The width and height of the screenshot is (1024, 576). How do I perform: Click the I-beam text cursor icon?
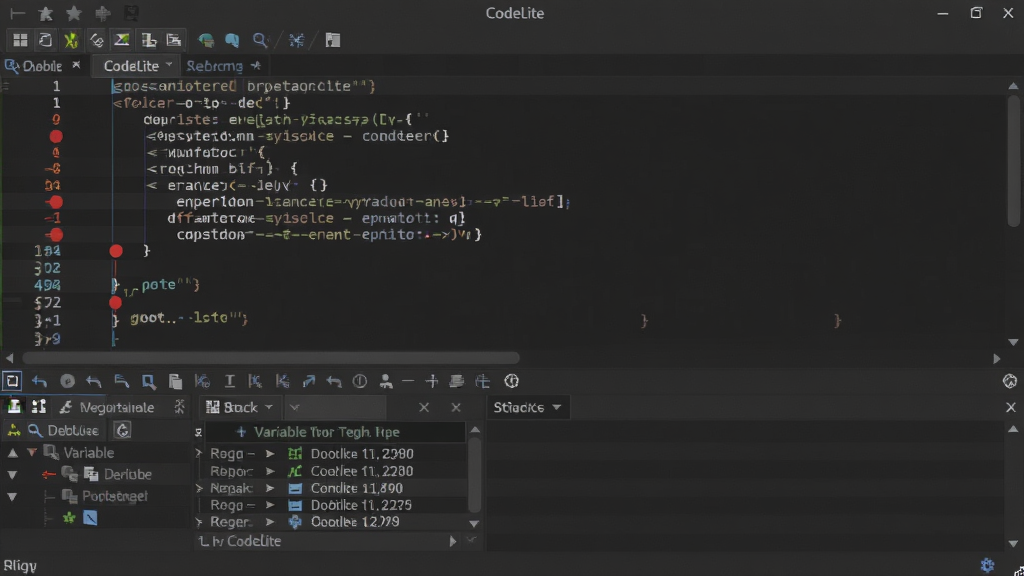coord(229,381)
